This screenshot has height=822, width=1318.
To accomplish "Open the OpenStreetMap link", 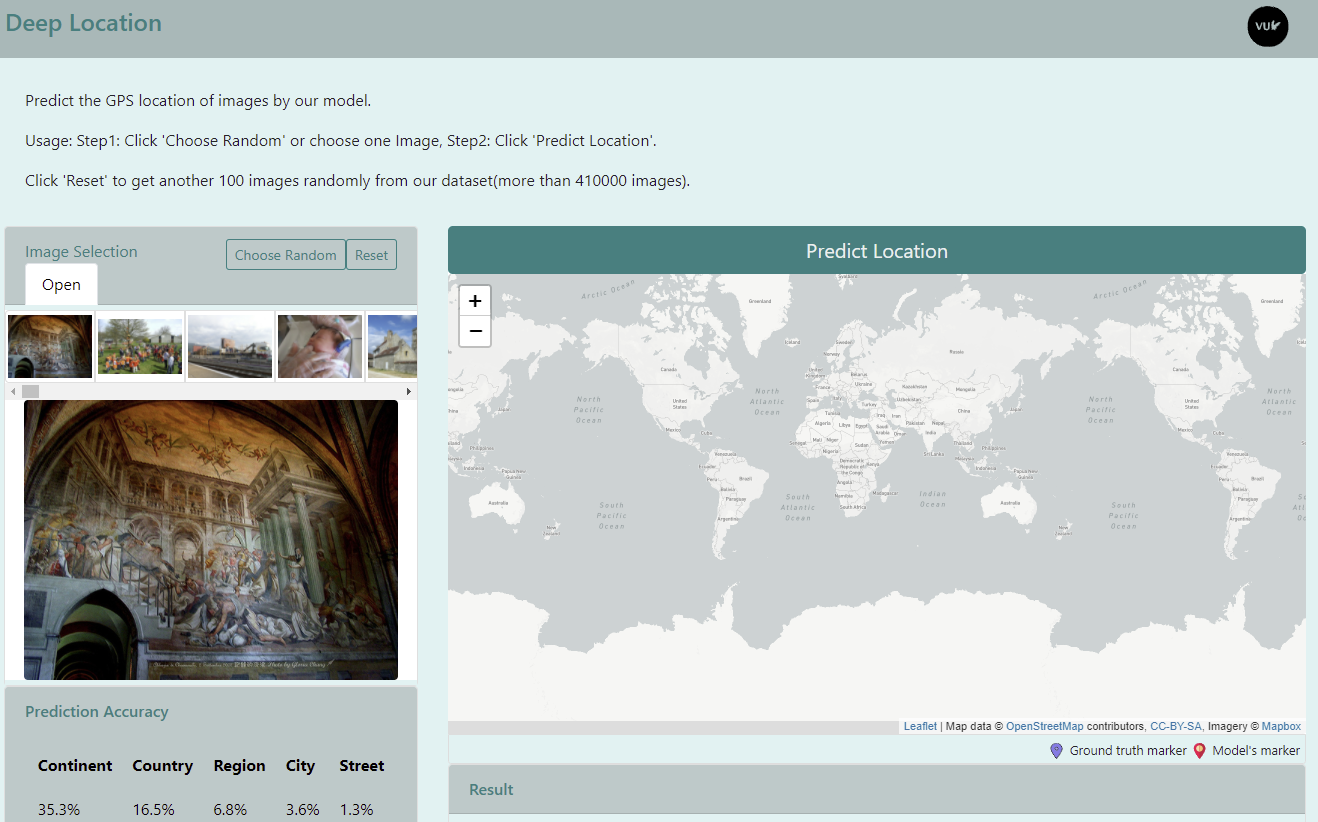I will 1044,726.
